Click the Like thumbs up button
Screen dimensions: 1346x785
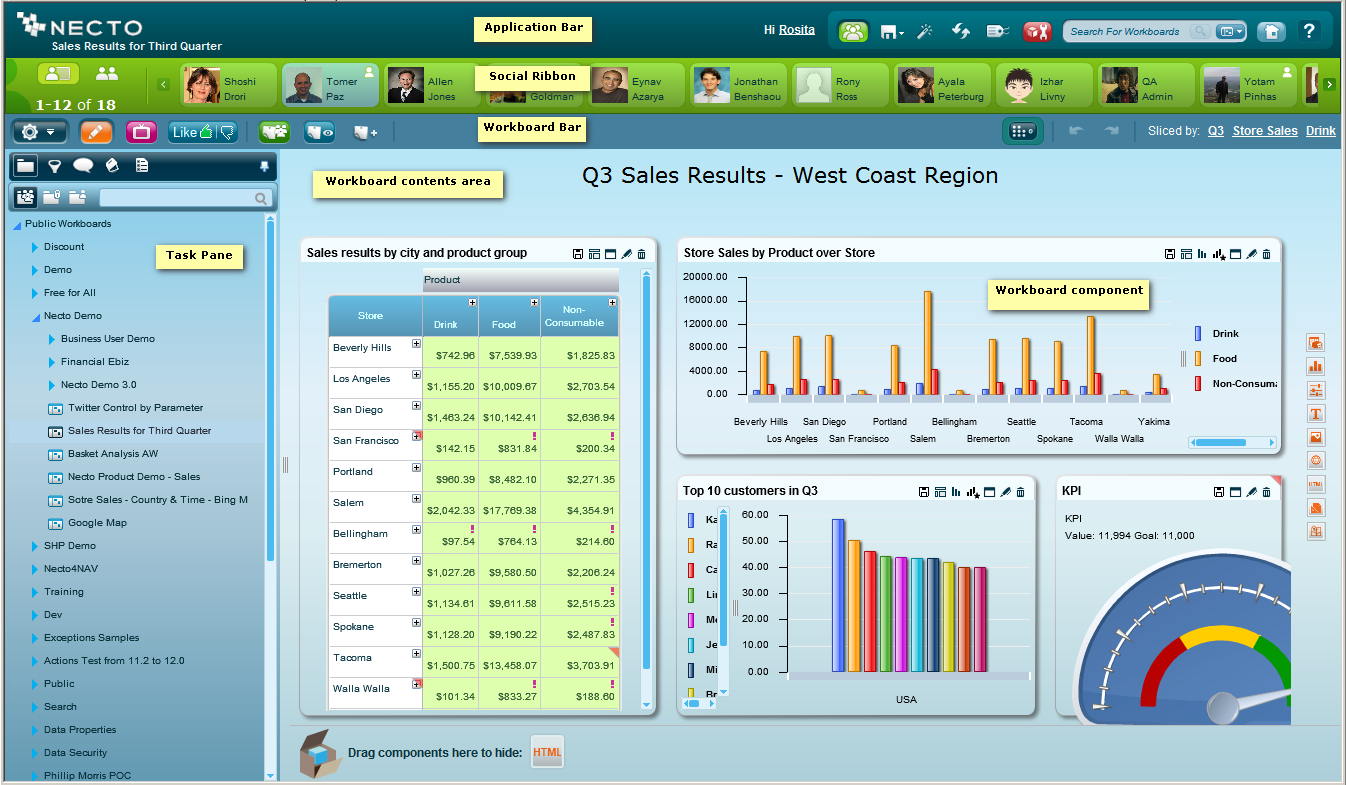192,131
